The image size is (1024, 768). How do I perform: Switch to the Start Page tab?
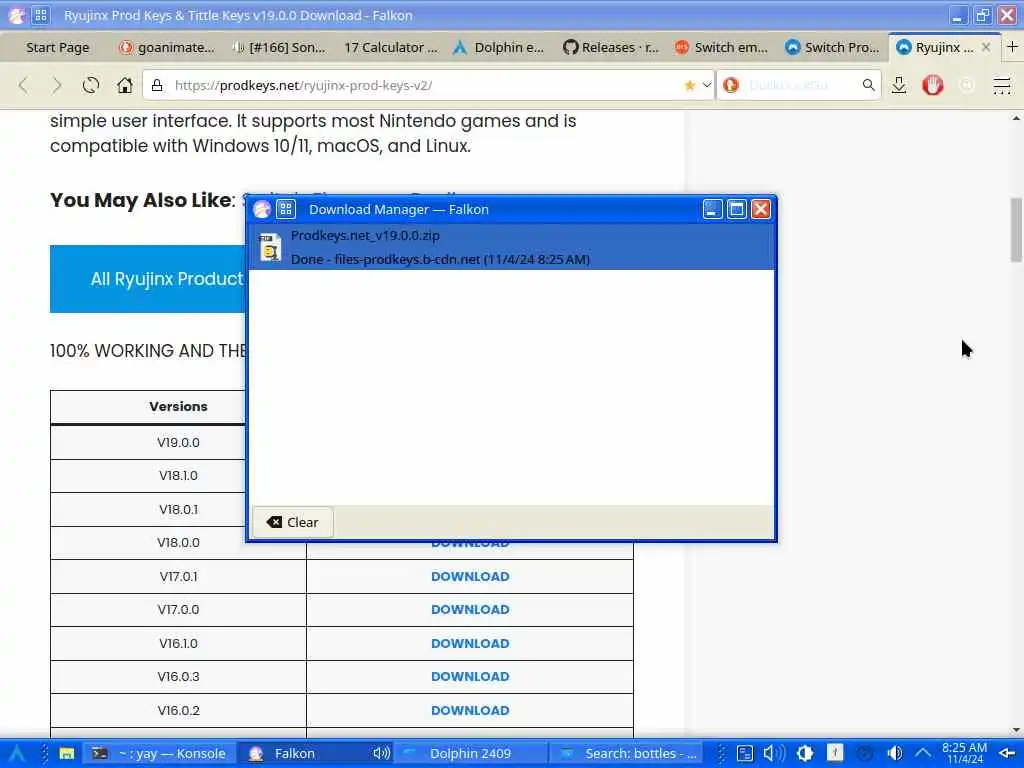tap(57, 47)
